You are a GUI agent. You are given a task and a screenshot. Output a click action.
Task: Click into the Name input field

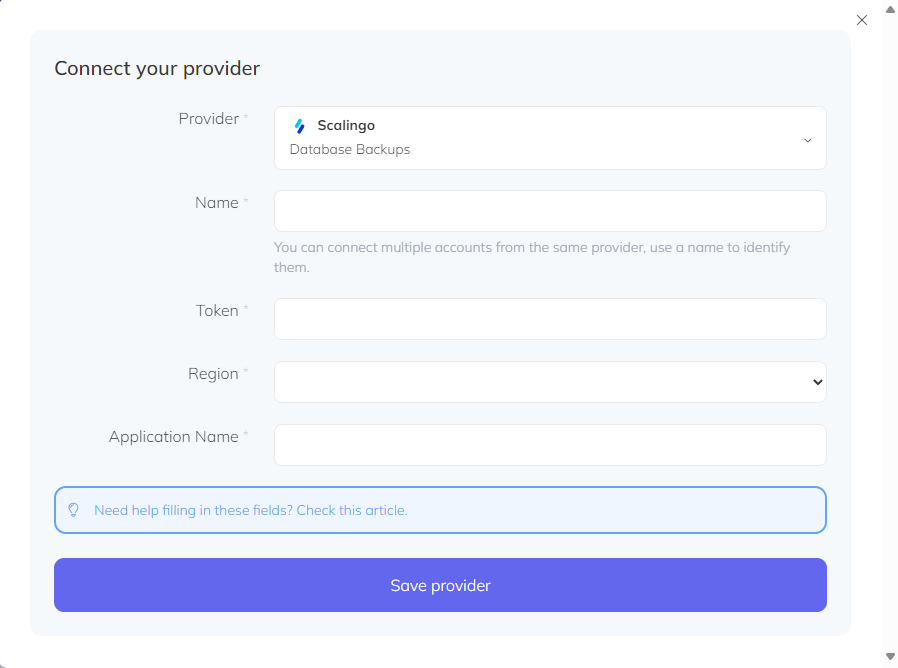[550, 211]
